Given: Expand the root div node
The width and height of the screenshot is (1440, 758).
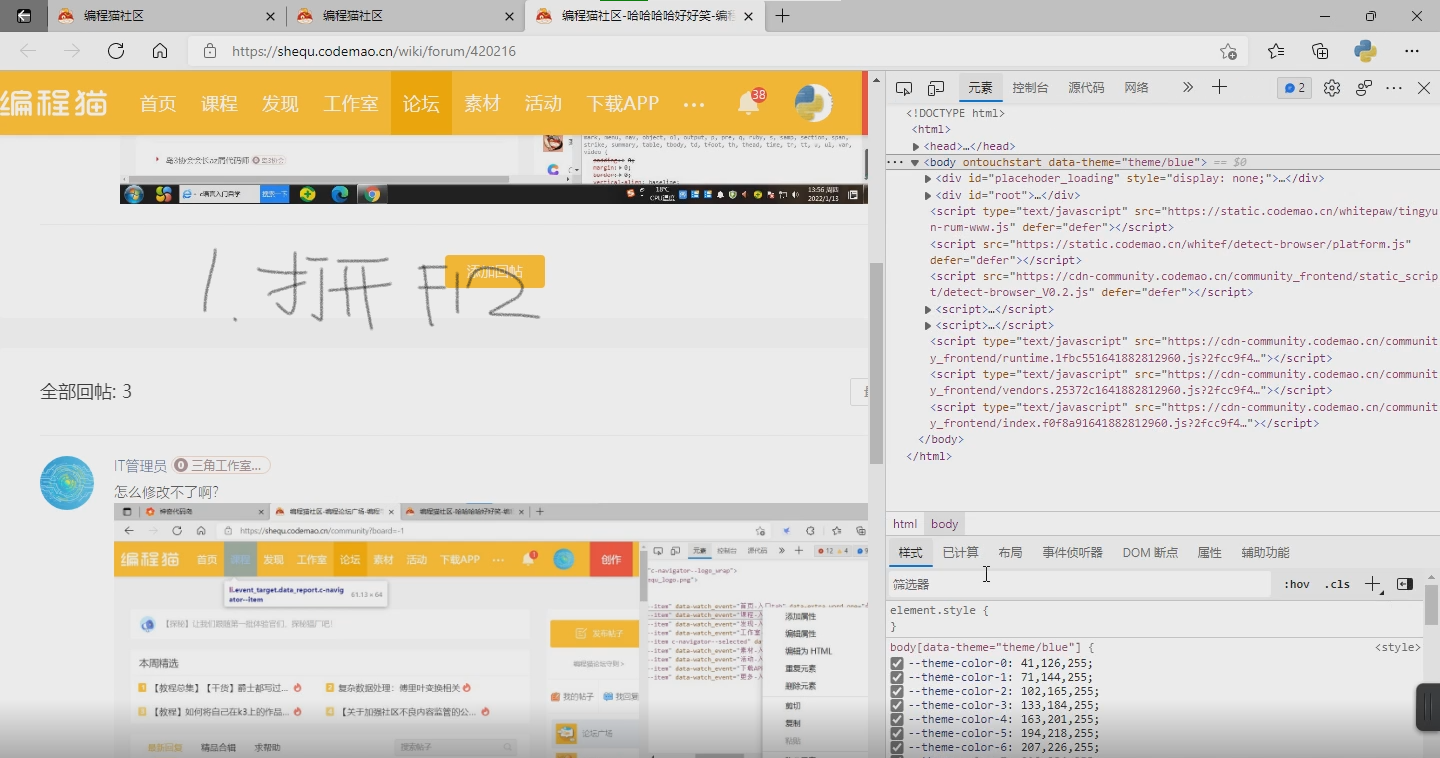Looking at the screenshot, I should click(928, 195).
